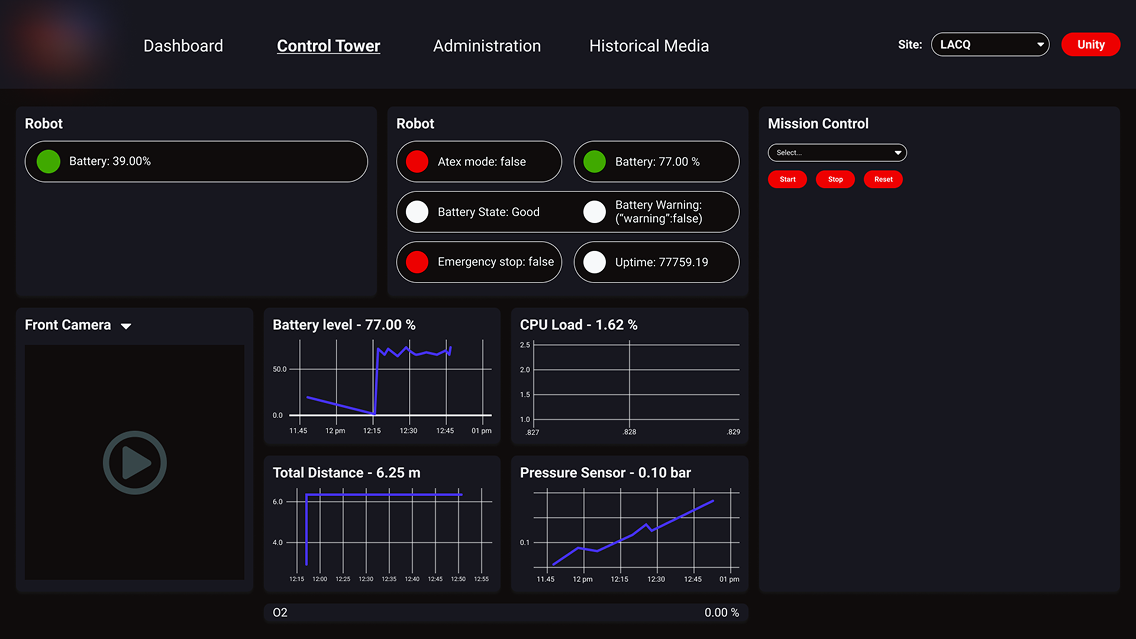This screenshot has height=639, width=1136.
Task: Click the Stop mission button
Action: point(835,179)
